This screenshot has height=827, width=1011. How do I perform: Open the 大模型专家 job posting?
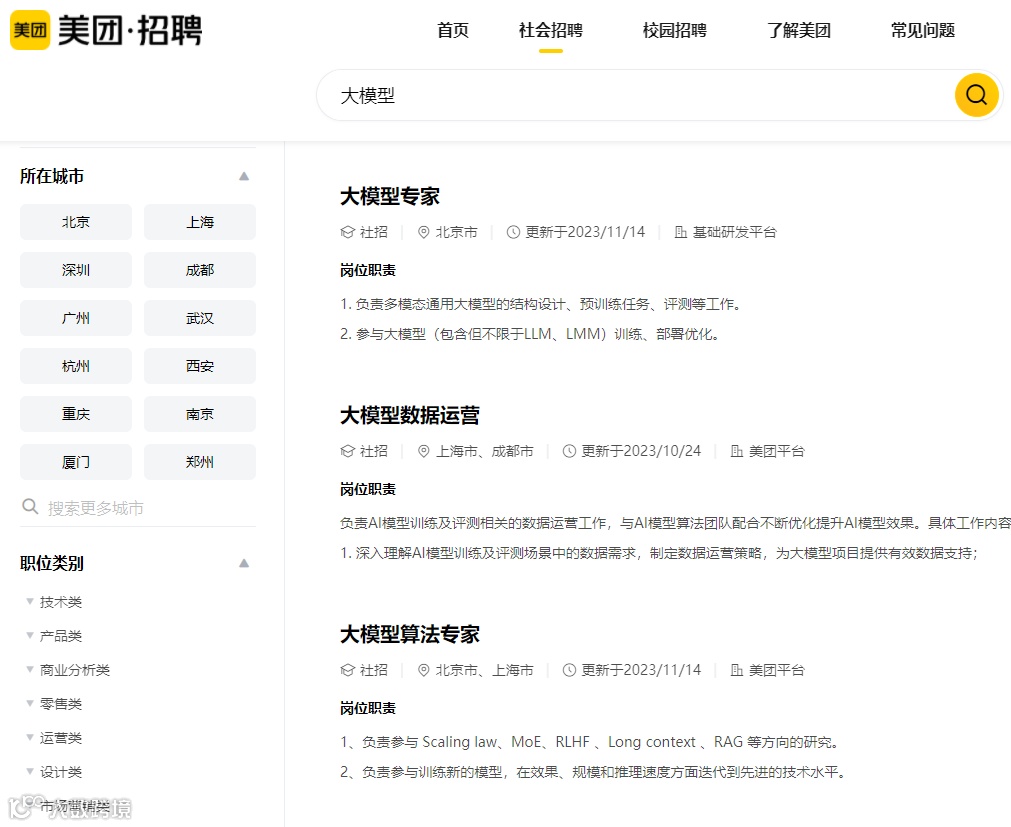pos(389,196)
